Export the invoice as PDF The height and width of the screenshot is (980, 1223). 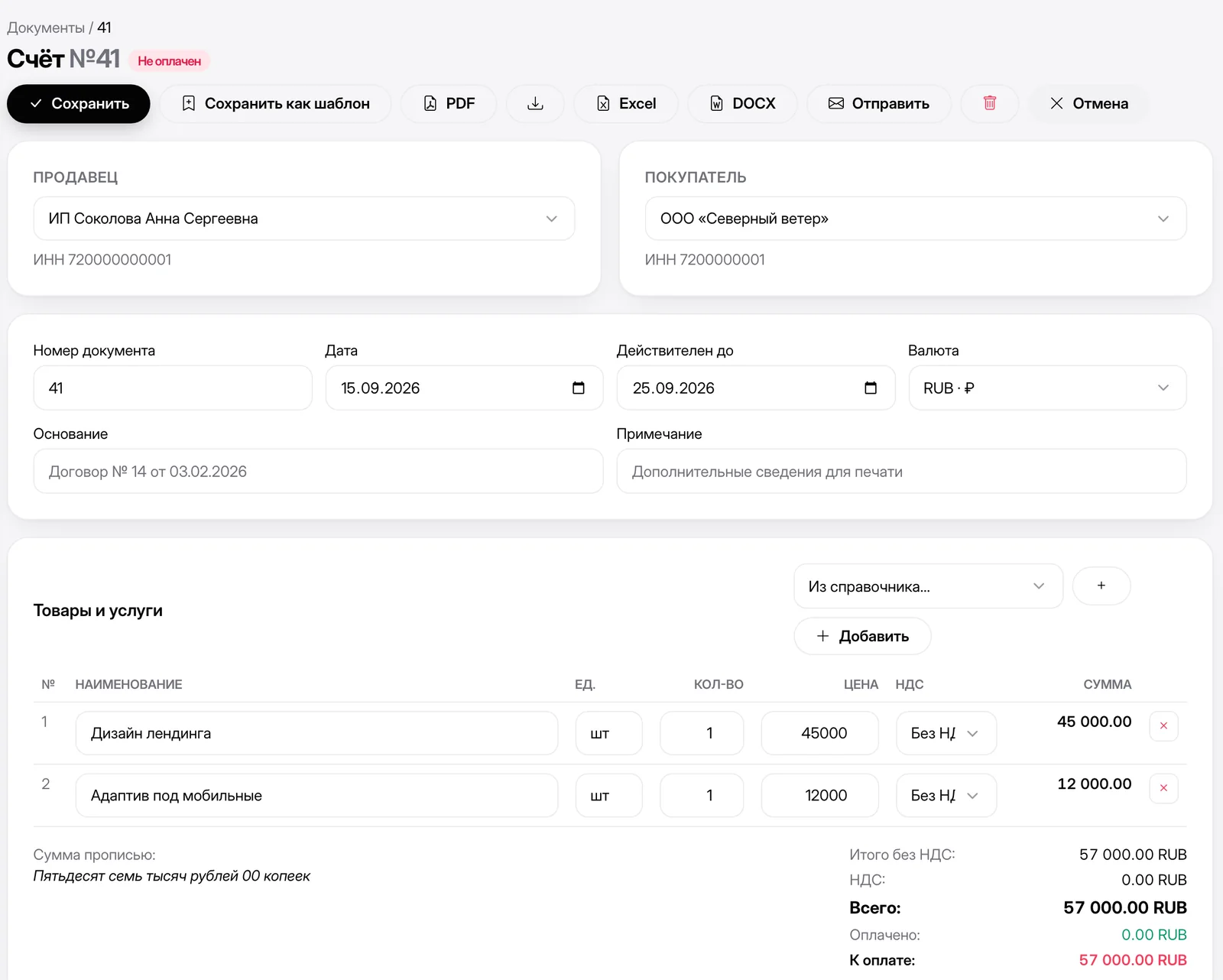[449, 103]
